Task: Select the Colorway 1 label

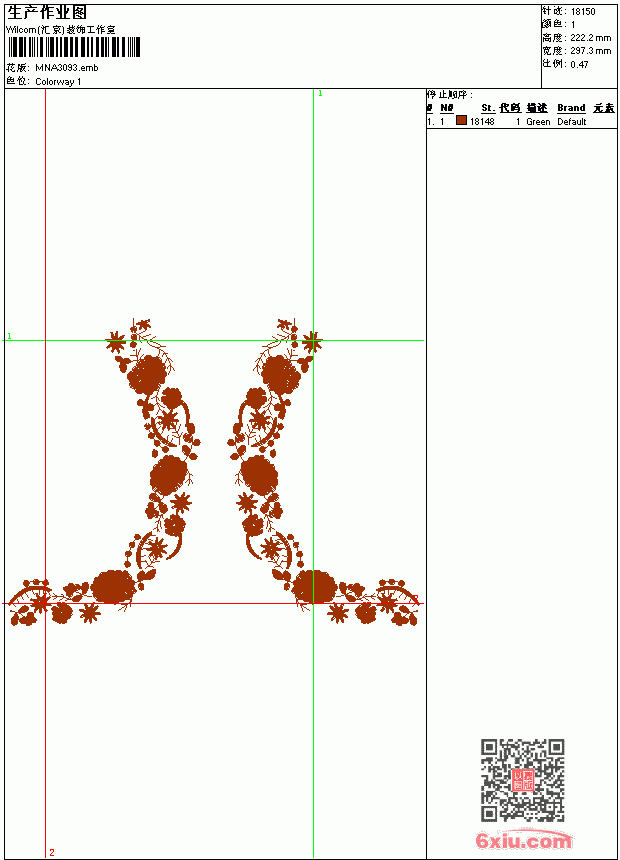Action: tap(58, 82)
